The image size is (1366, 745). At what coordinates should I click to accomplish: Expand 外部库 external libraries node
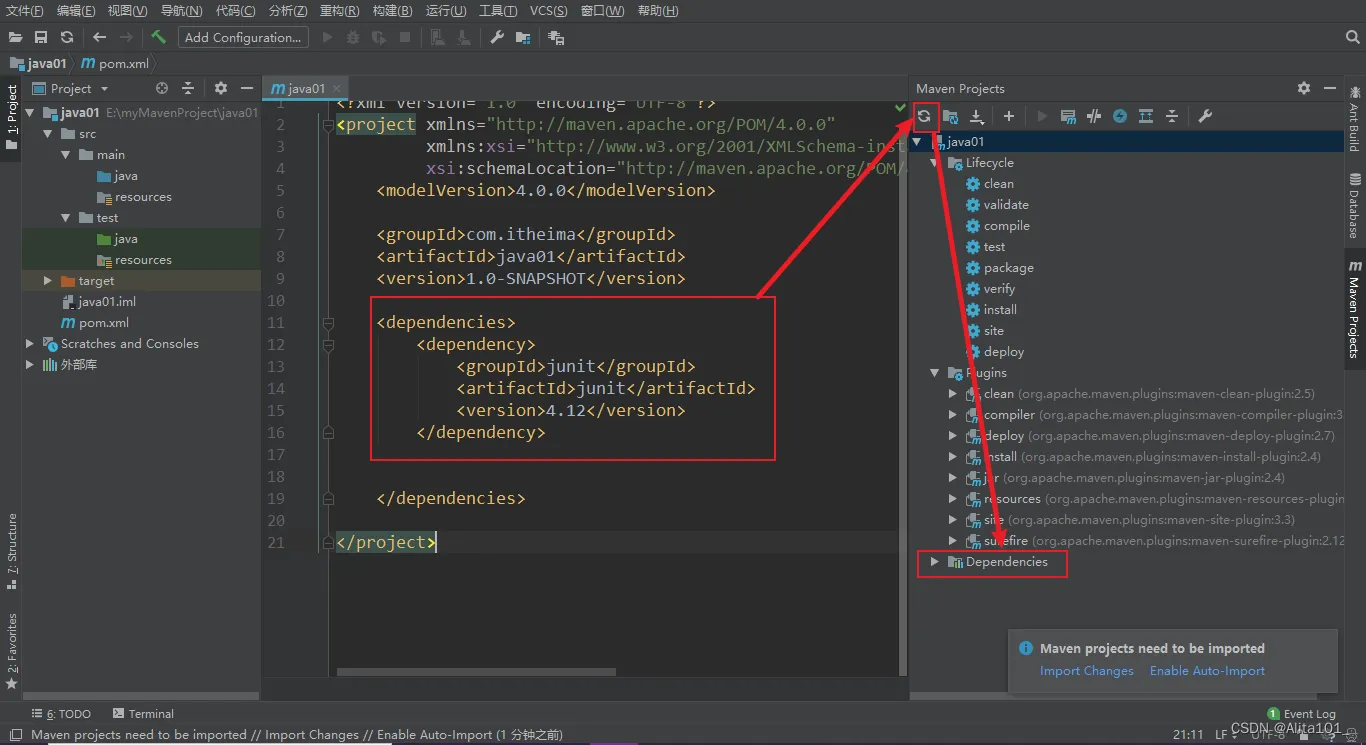[x=30, y=364]
